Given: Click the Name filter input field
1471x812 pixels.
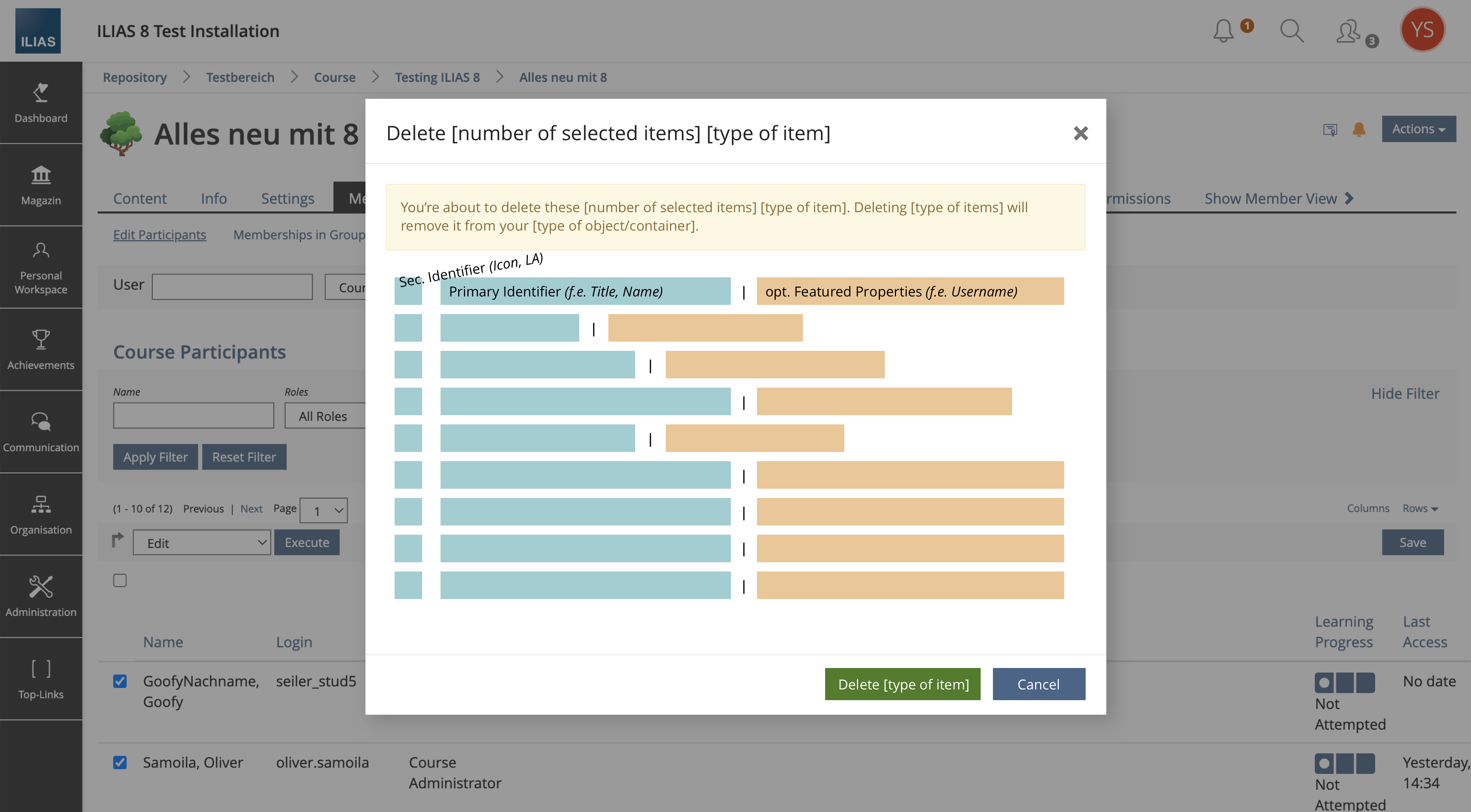Looking at the screenshot, I should 193,416.
